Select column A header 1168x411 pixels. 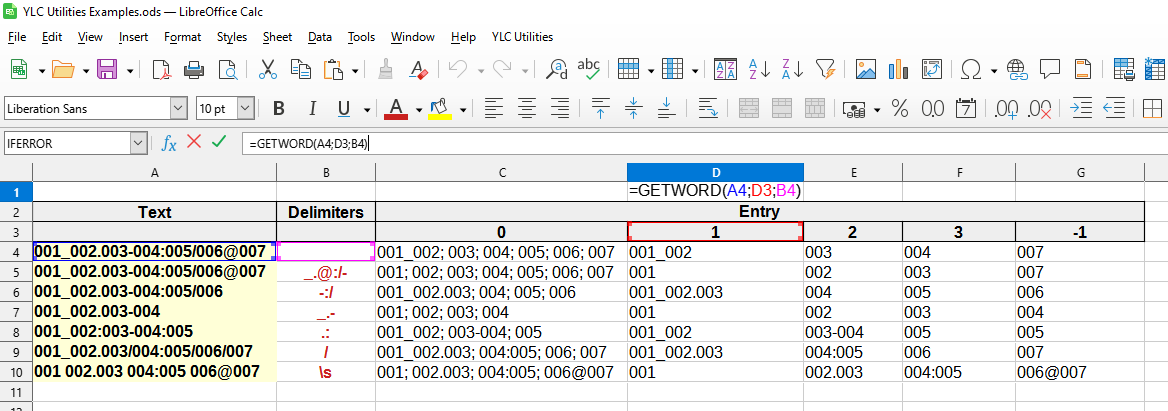tap(154, 172)
